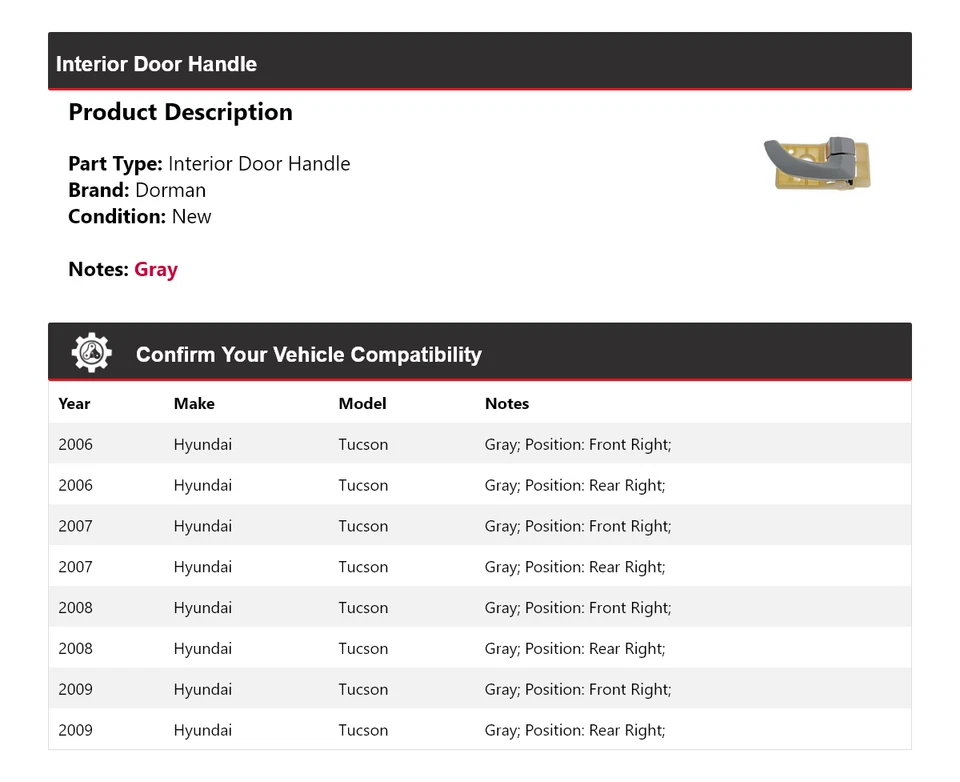Click the Model column header

(x=362, y=404)
